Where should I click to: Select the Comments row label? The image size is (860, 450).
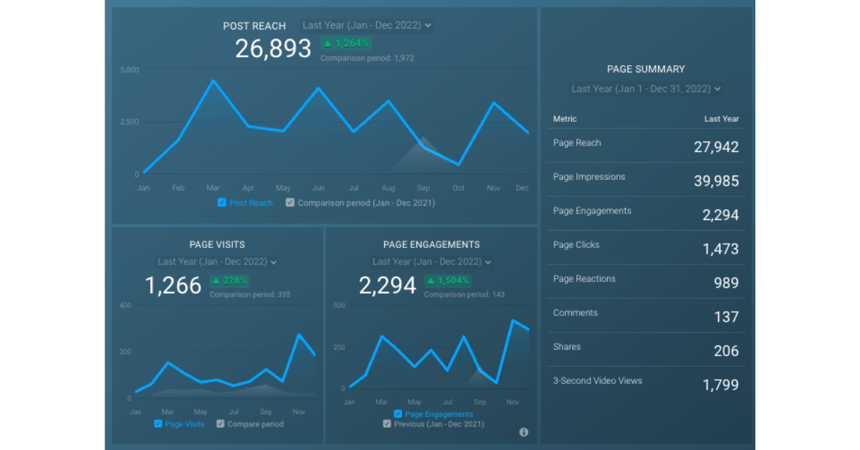(575, 313)
